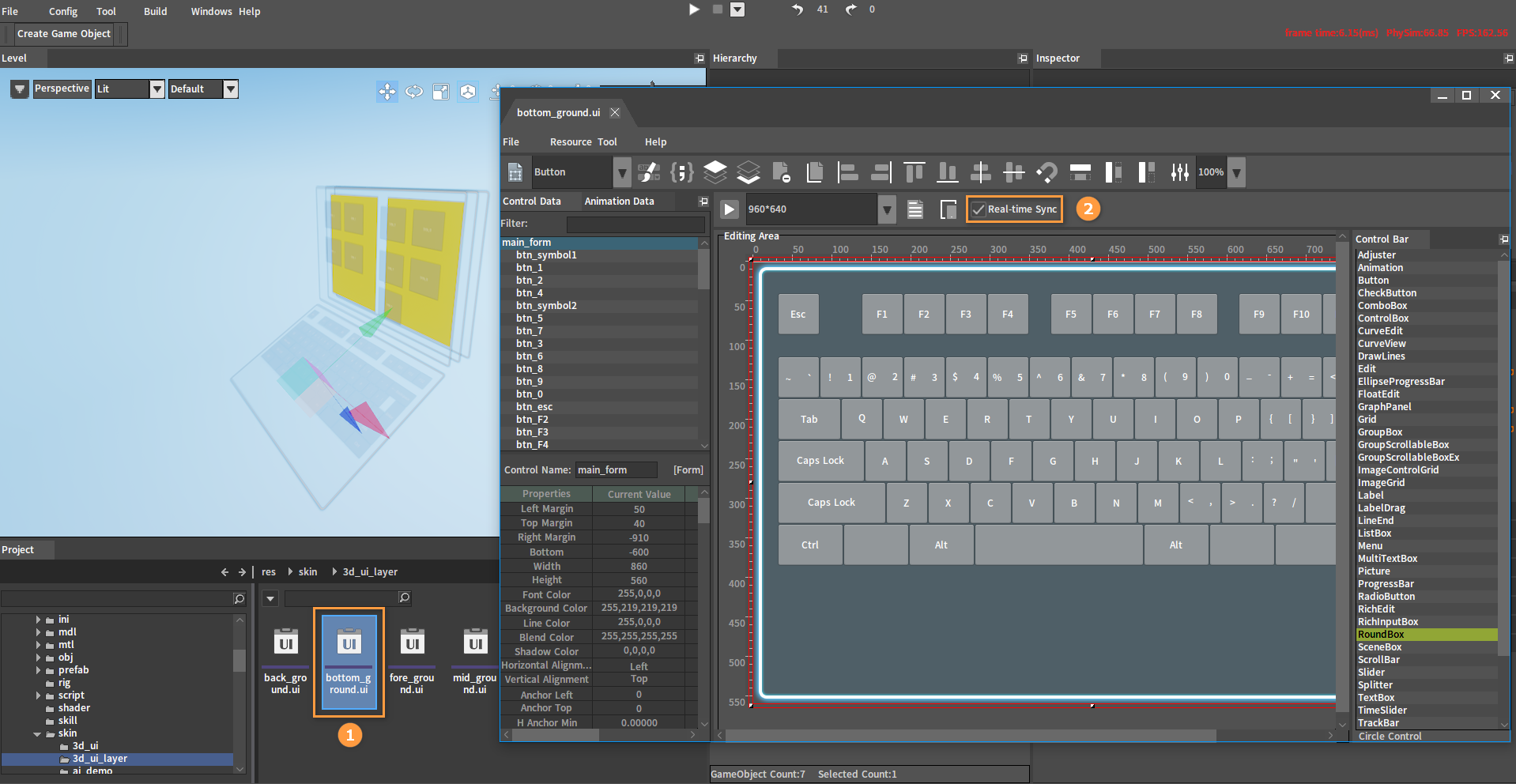Screen dimensions: 1516x784
Task: Switch to the Control Data tab
Action: coord(532,202)
